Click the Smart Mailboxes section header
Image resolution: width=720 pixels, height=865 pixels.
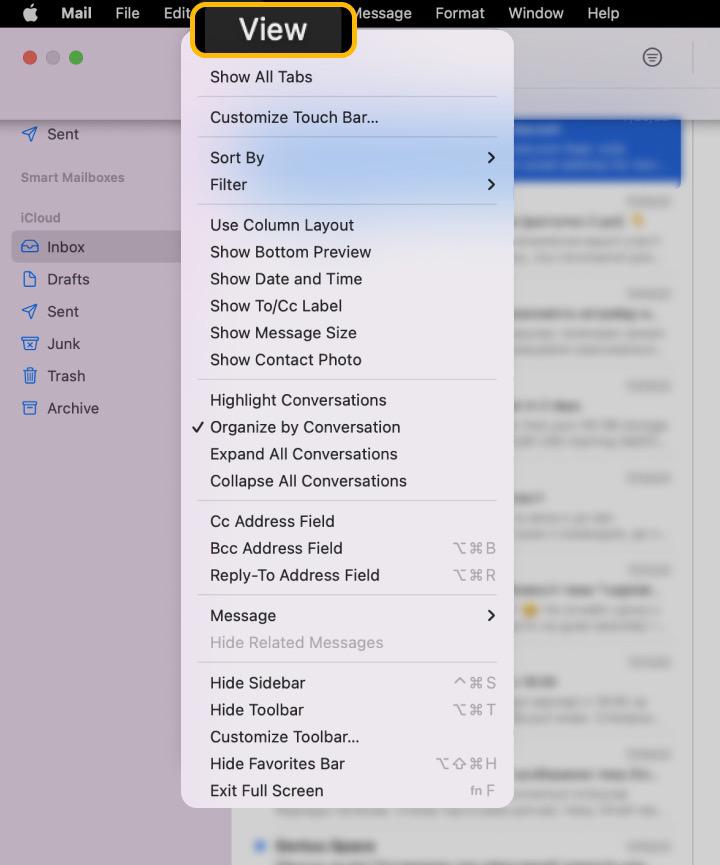(x=72, y=178)
